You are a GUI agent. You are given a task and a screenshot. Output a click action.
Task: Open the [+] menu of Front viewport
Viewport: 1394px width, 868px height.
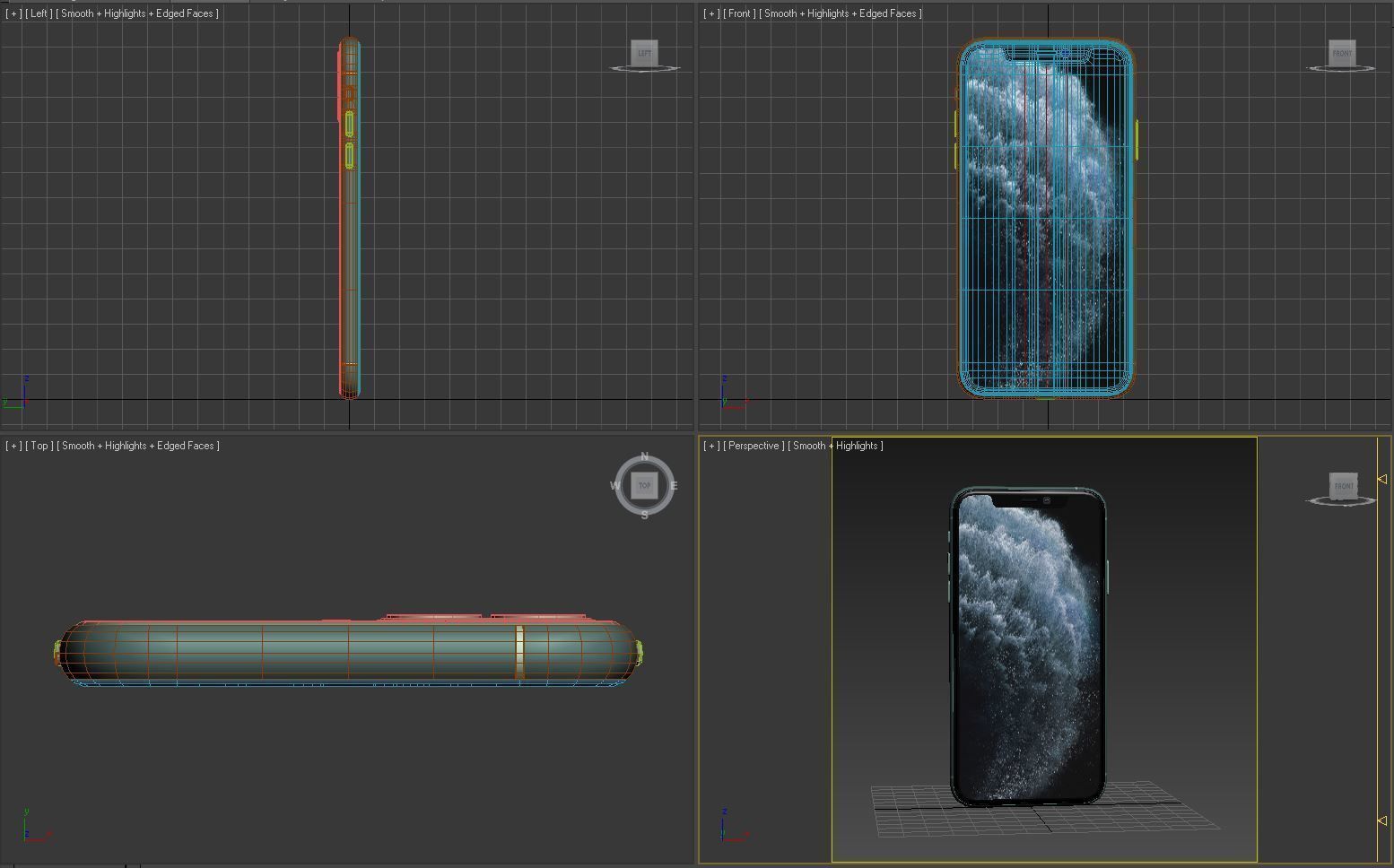tap(710, 13)
